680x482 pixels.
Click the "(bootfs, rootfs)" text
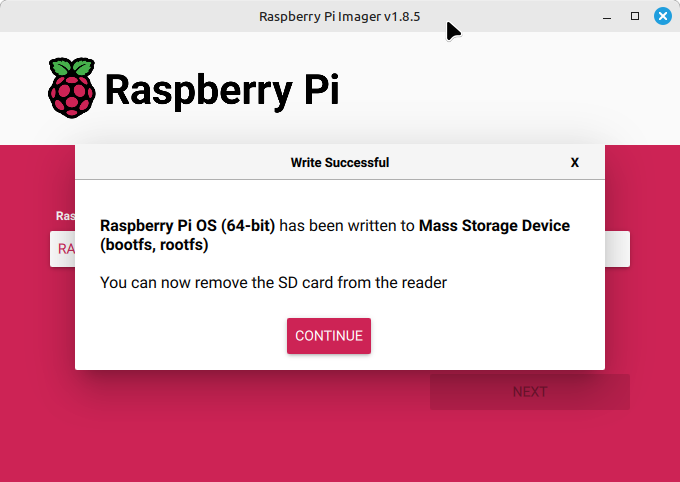pos(154,245)
